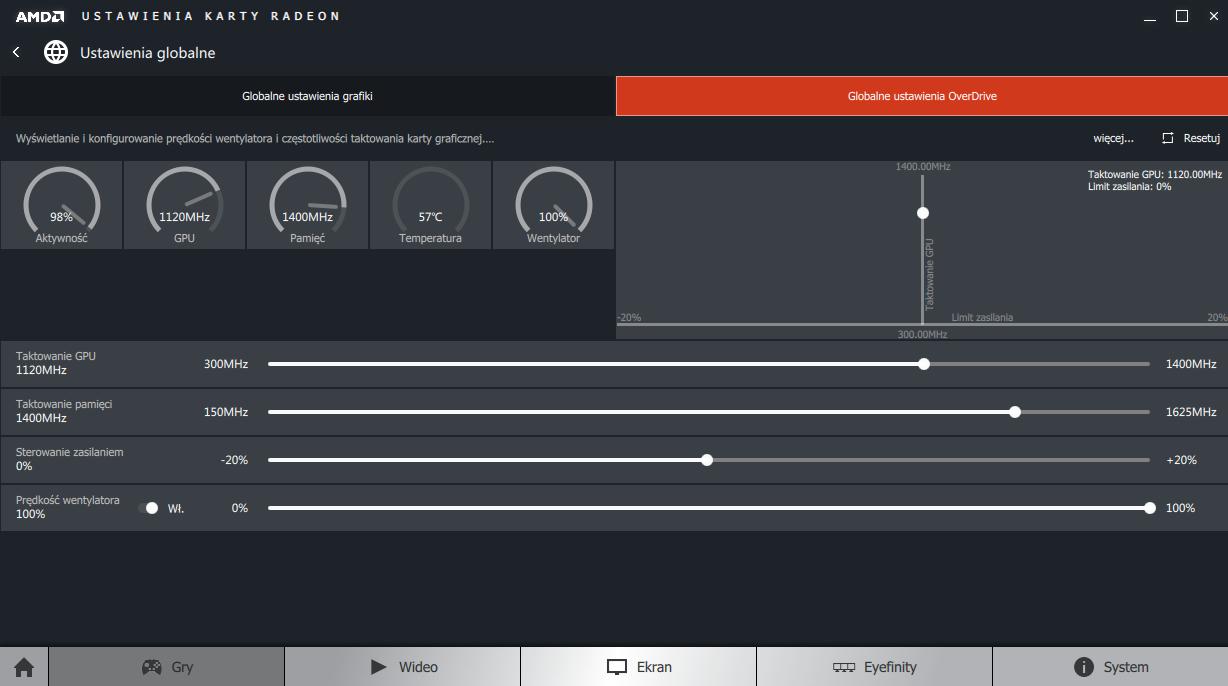Click the +20% power limit label
The image size is (1228, 686).
1181,460
